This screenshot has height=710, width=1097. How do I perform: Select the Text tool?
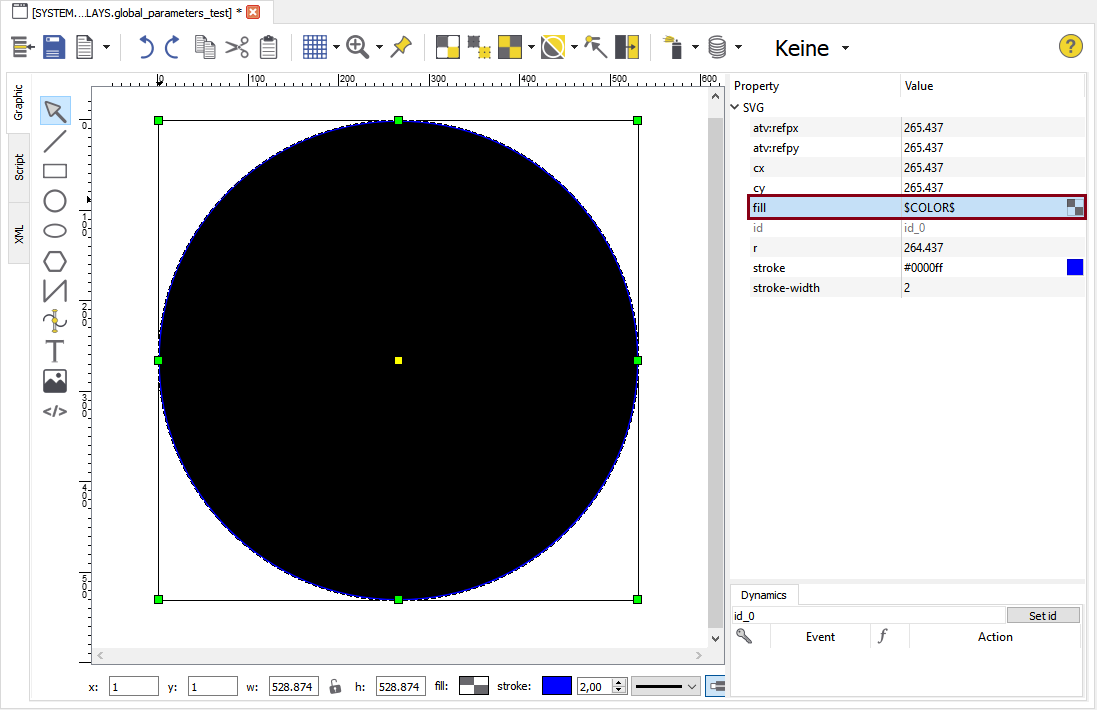point(55,350)
